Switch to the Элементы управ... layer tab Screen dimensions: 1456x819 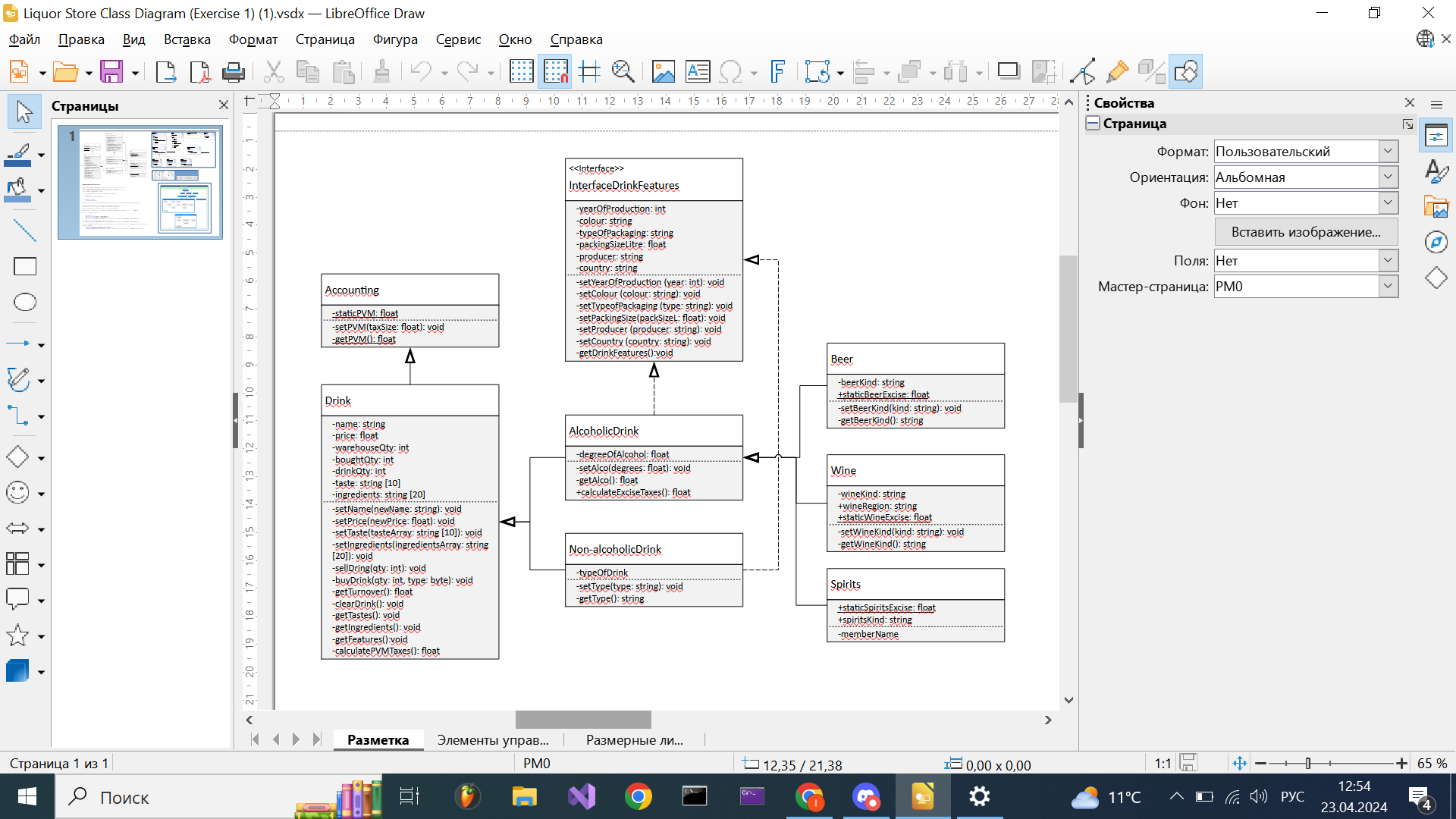(x=493, y=740)
